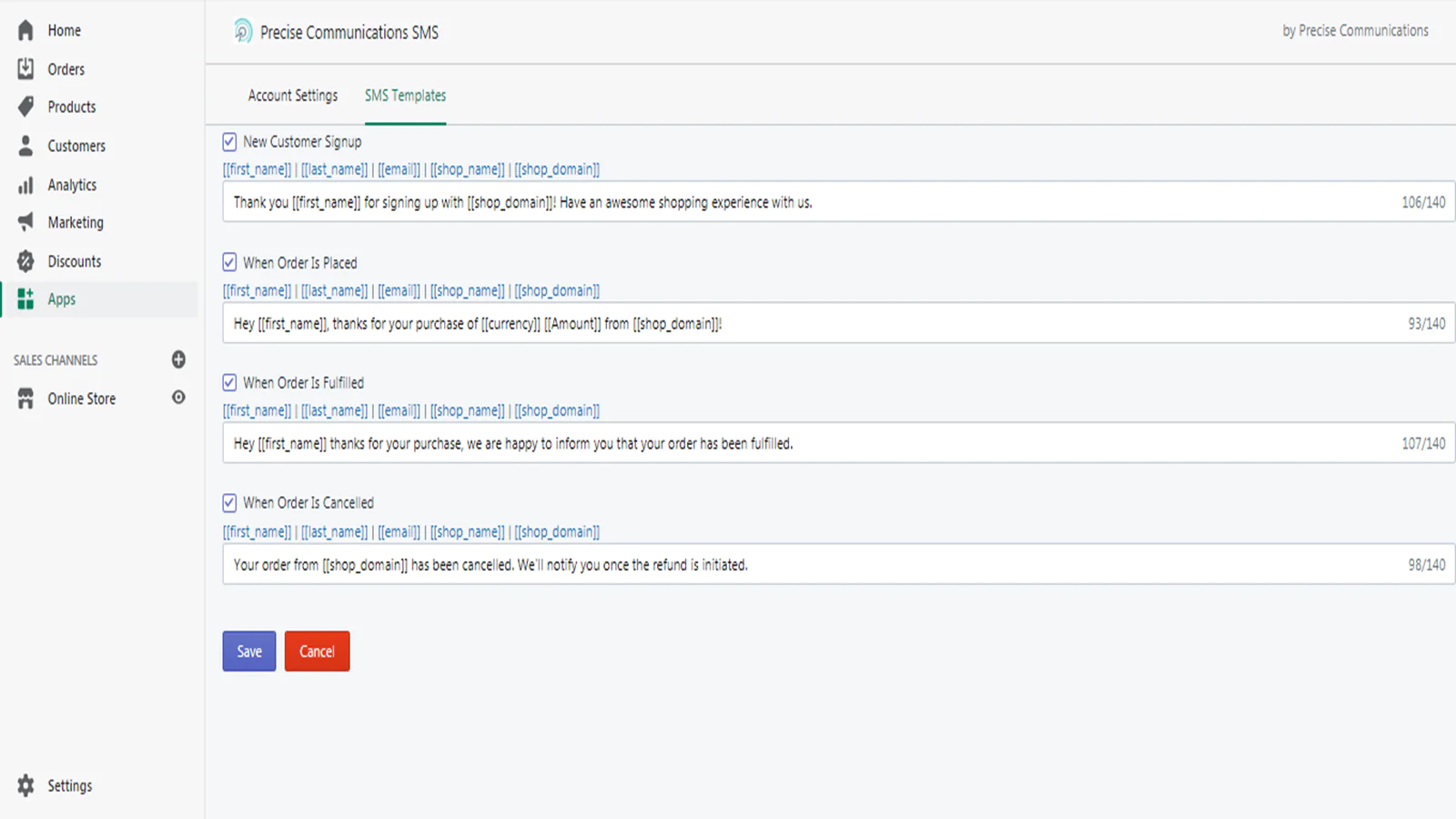Click the Settings gear icon
Image resolution: width=1456 pixels, height=819 pixels.
coord(25,785)
